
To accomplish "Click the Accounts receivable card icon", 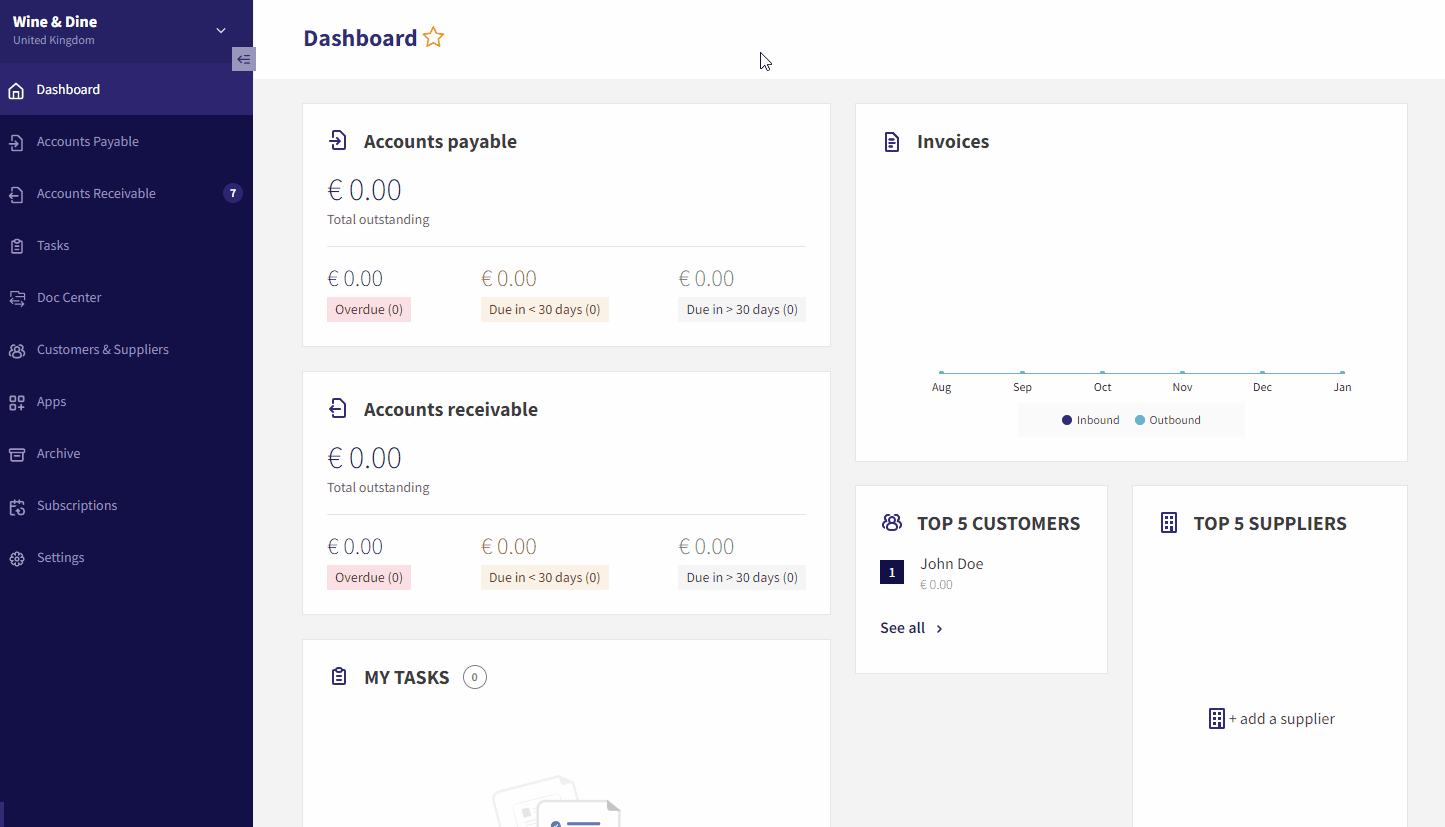I will click(338, 409).
